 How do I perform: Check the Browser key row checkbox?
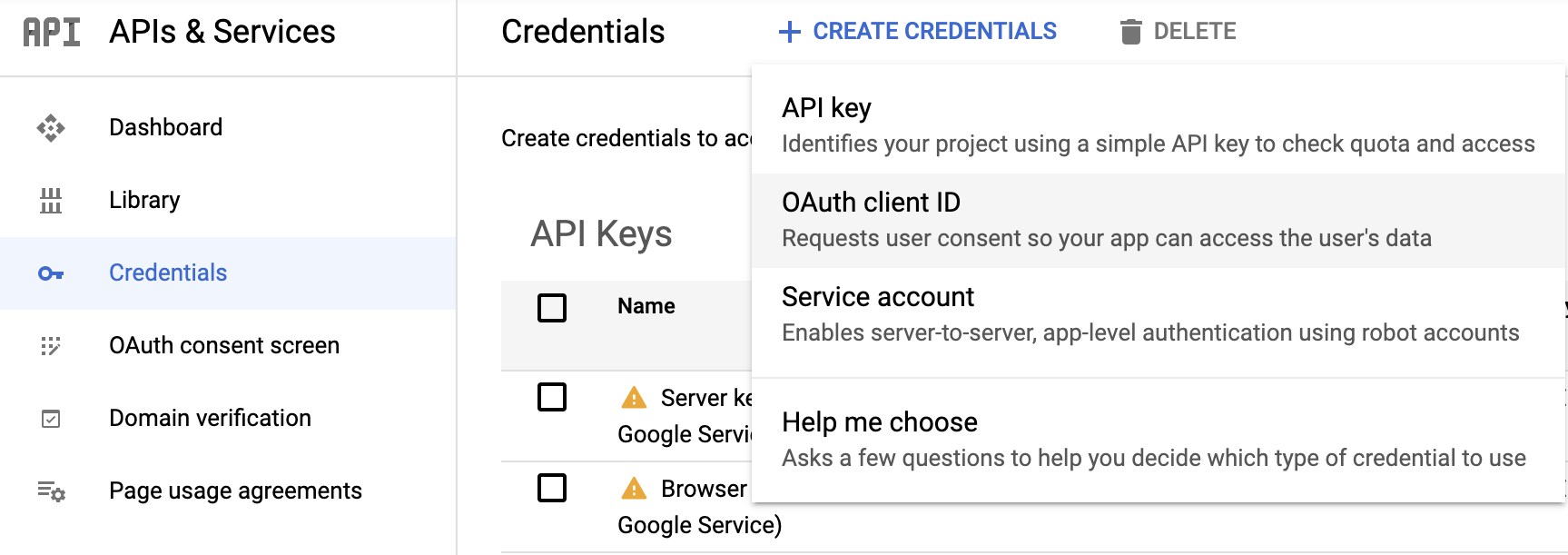click(551, 488)
